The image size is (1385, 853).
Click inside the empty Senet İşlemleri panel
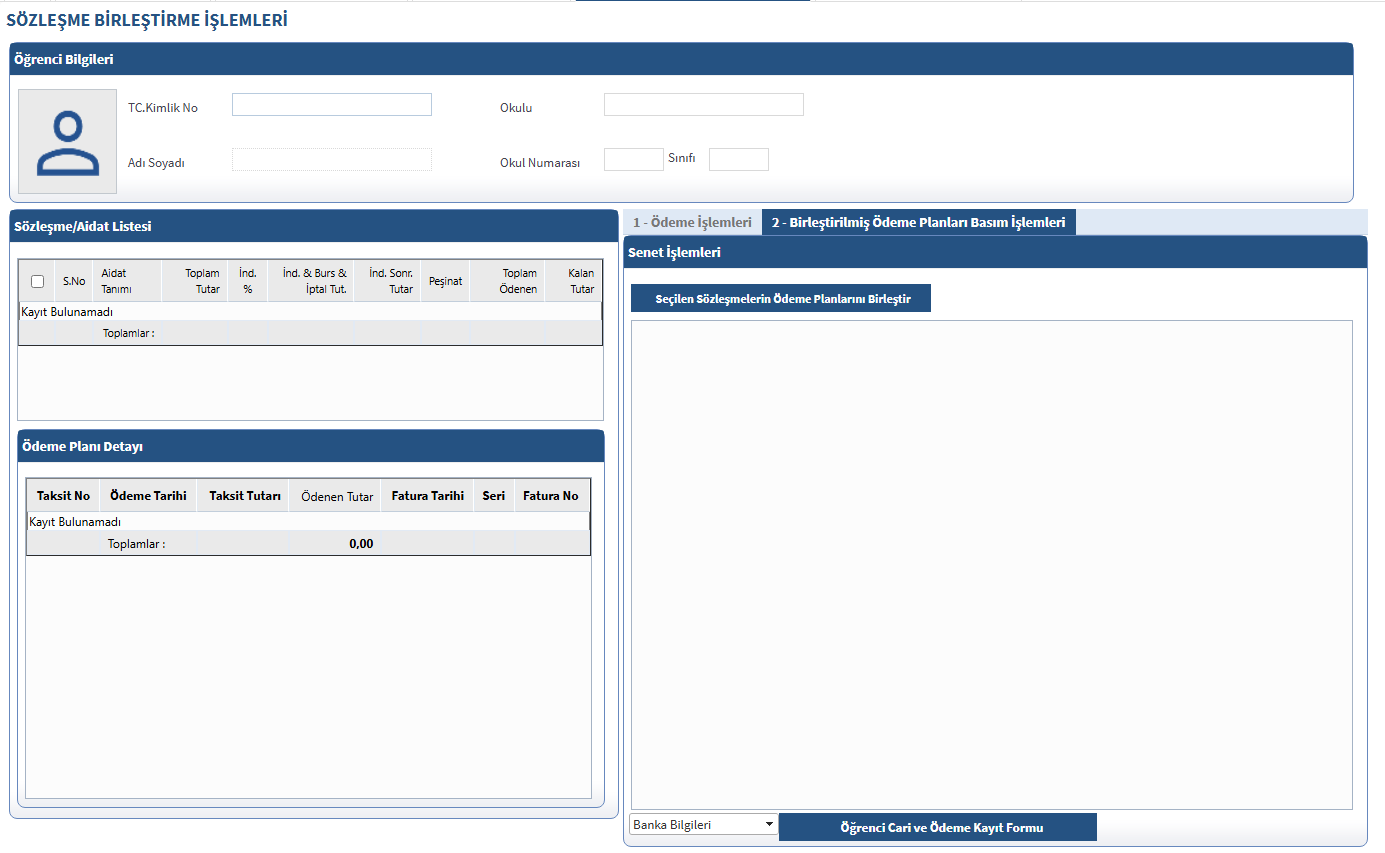coord(991,564)
